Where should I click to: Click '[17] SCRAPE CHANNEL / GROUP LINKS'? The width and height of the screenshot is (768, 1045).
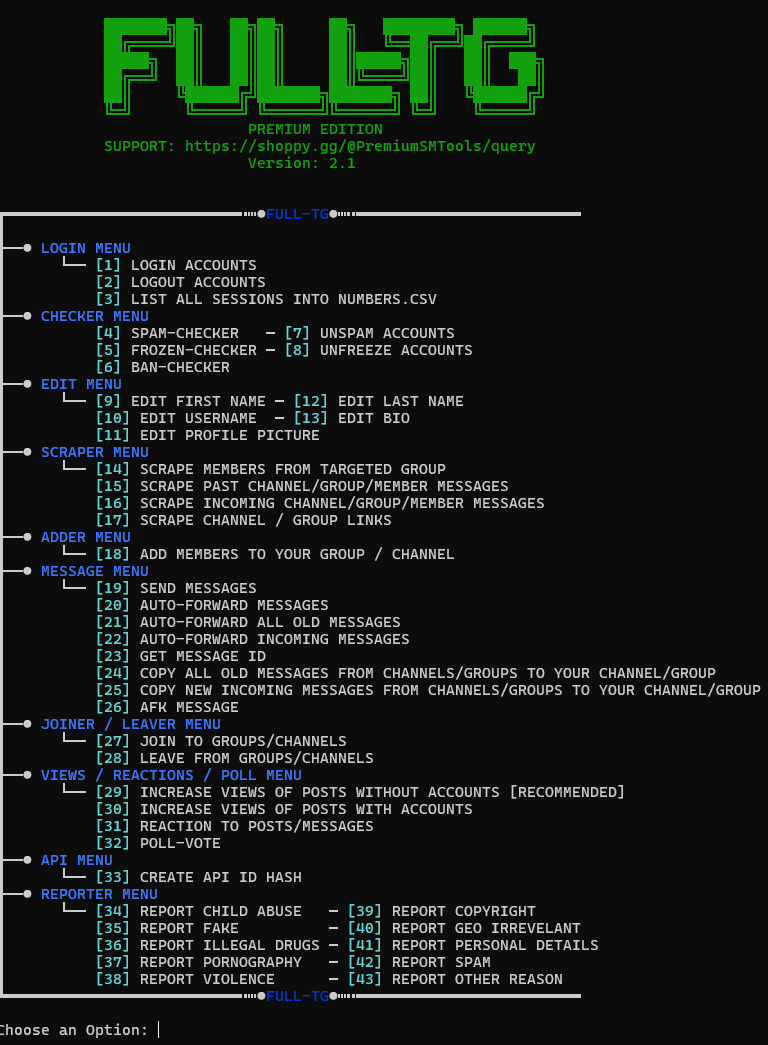click(x=243, y=520)
